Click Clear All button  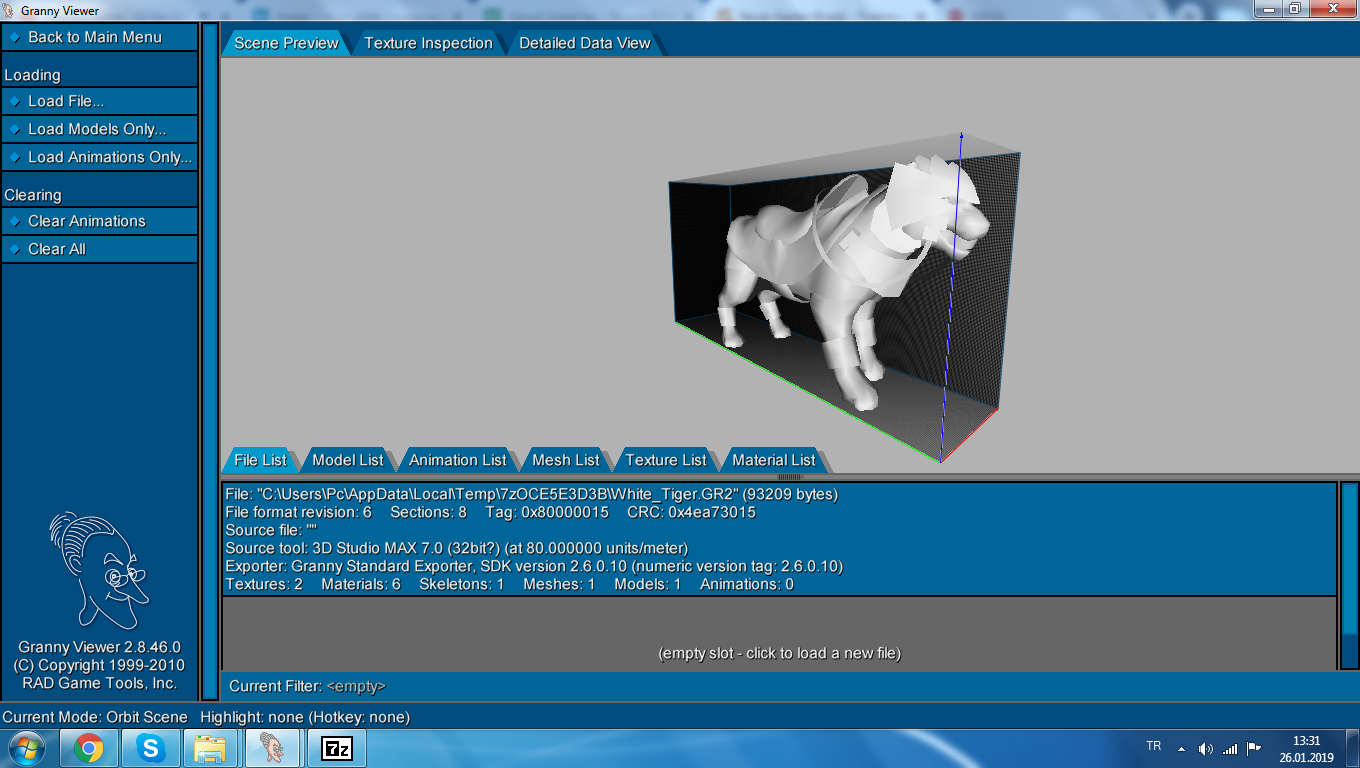(x=57, y=249)
